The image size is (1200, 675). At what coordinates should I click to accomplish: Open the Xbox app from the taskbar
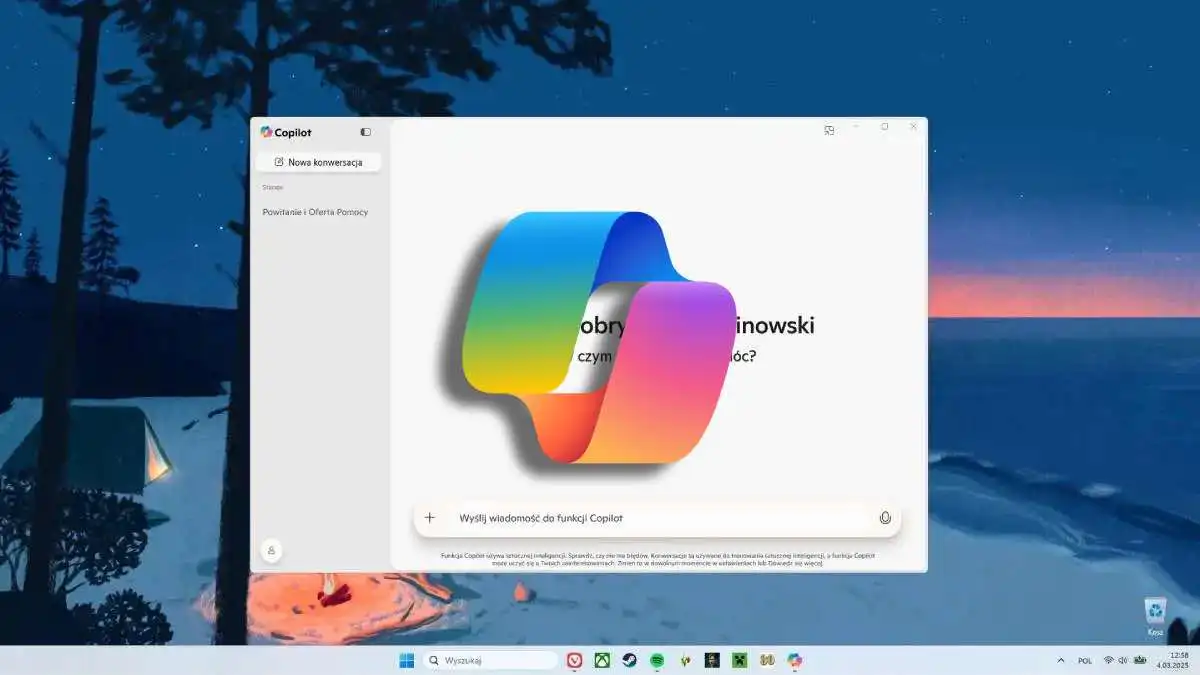tap(601, 660)
